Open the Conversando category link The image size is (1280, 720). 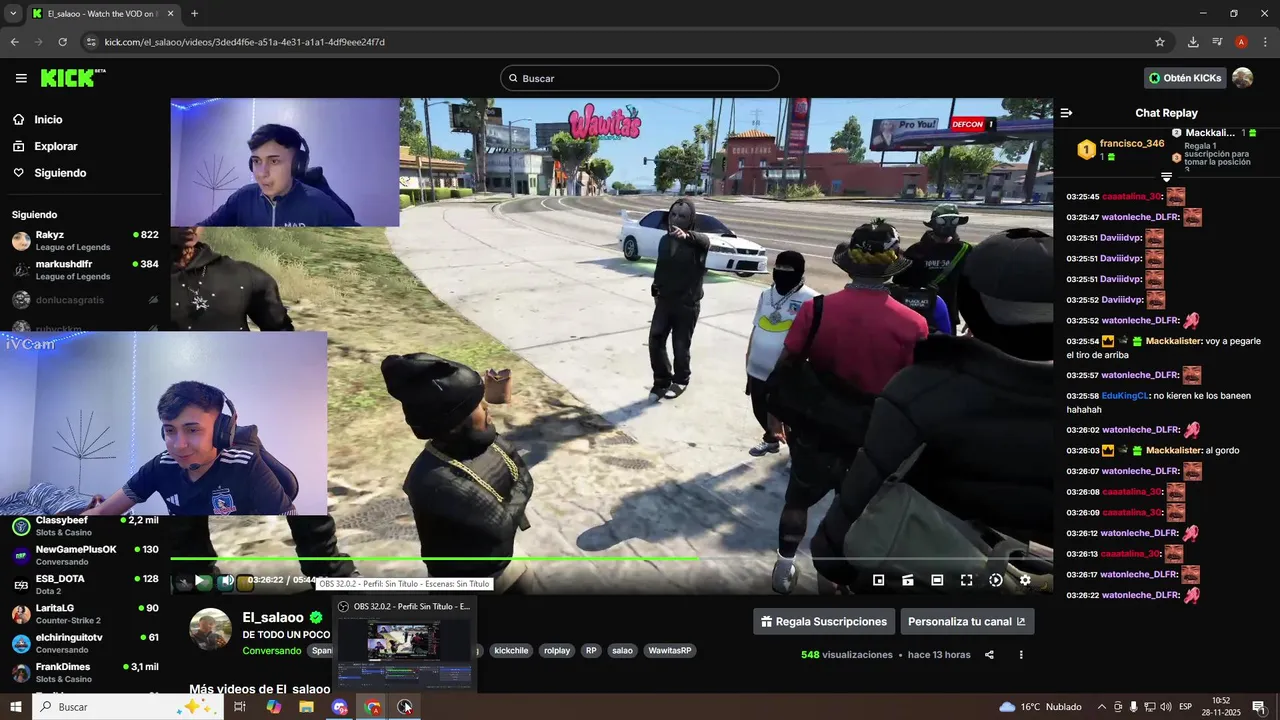[272, 651]
